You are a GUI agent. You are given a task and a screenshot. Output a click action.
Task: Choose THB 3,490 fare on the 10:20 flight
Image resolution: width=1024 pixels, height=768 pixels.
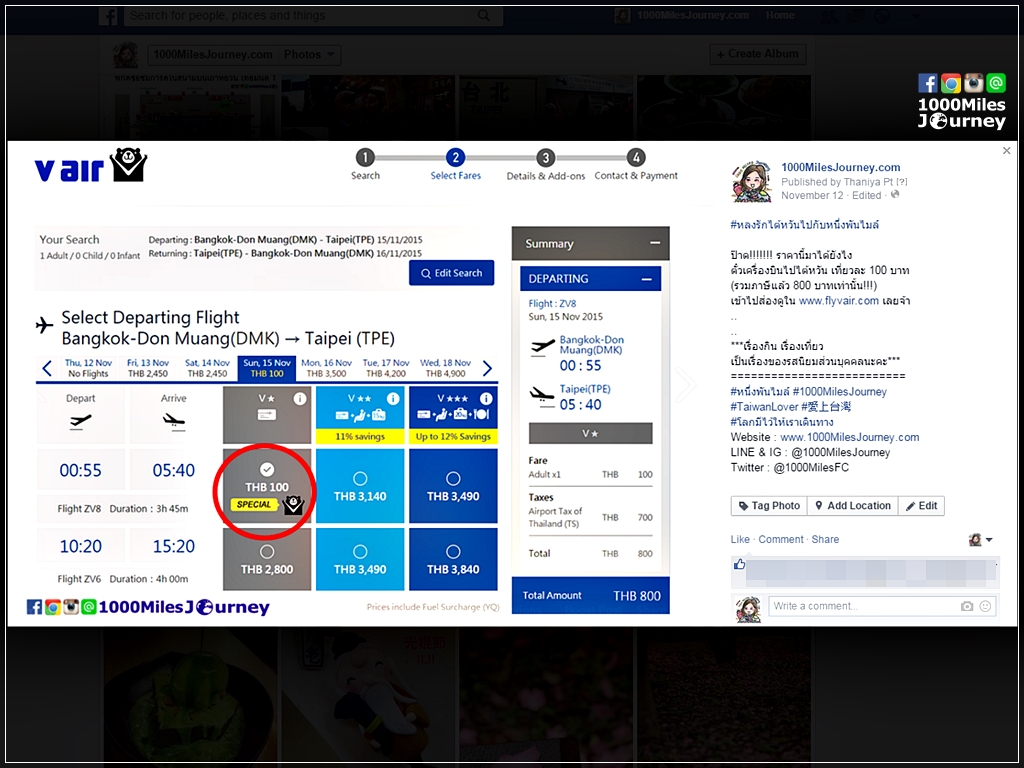[360, 560]
